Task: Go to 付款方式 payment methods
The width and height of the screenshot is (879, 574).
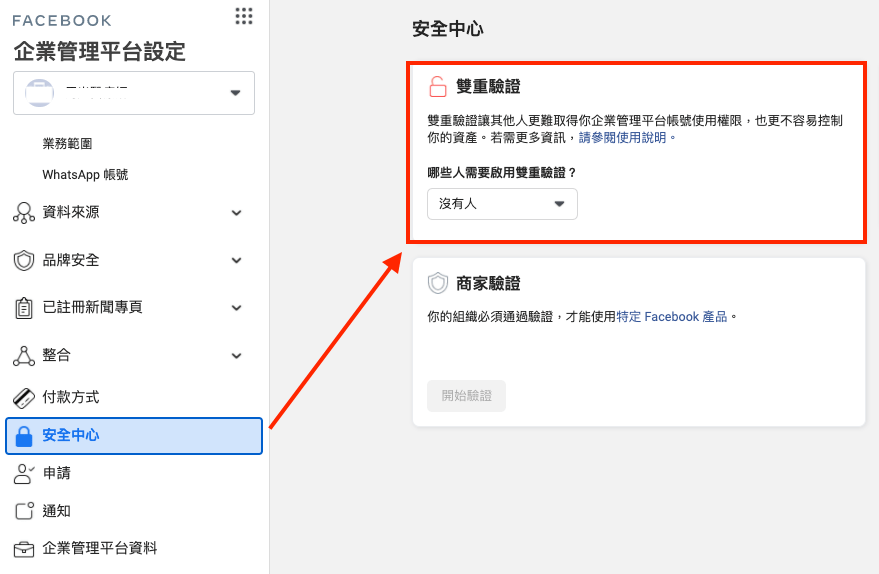Action: (71, 397)
